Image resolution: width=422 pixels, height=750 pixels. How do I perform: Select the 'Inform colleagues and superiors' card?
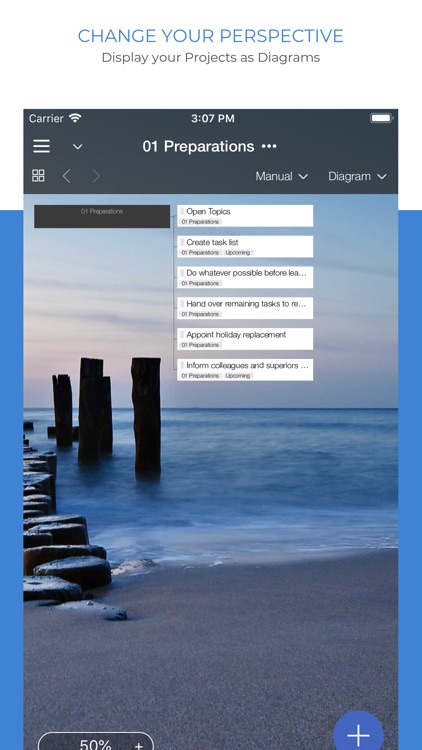click(x=245, y=370)
